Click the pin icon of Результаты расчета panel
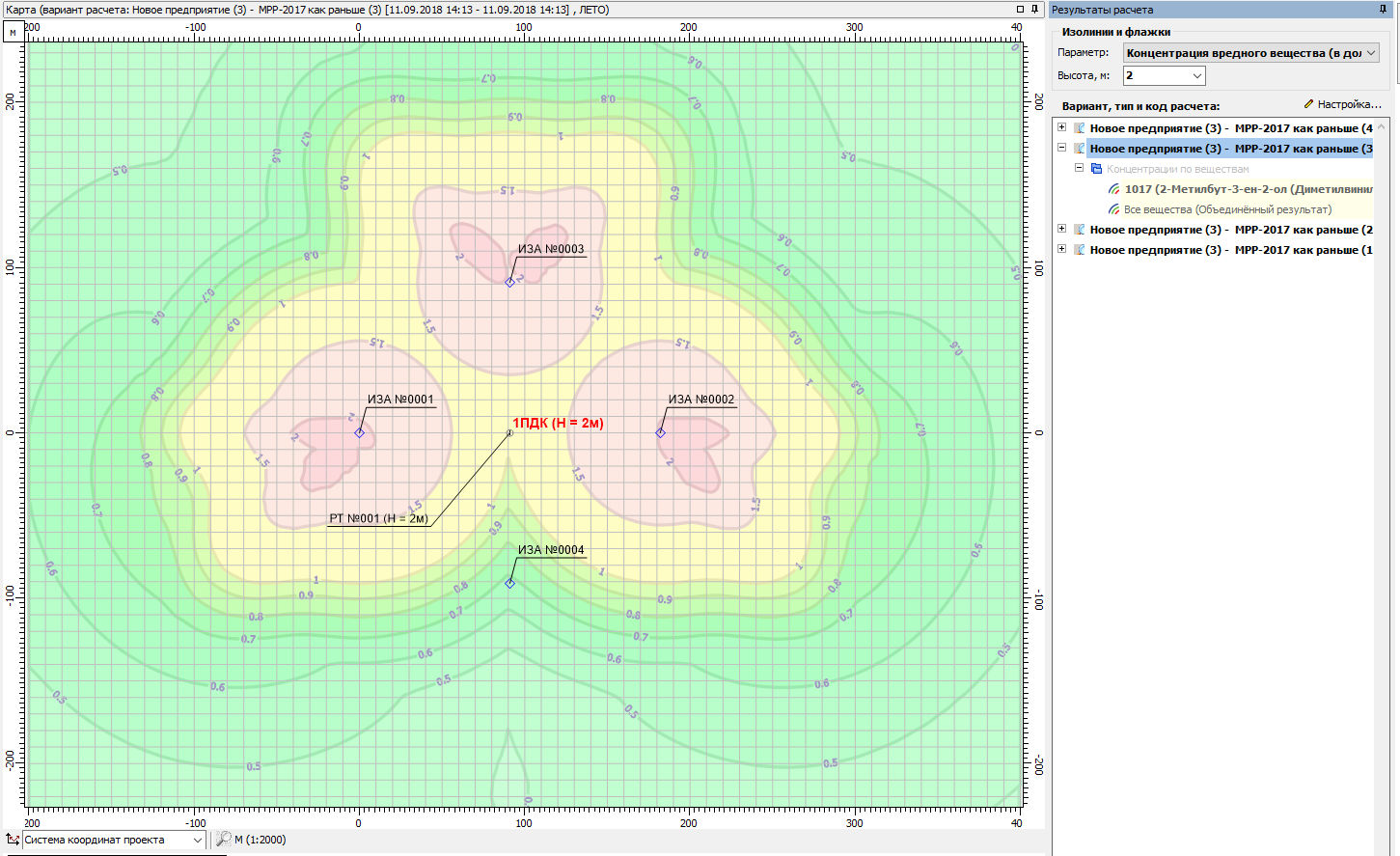The width and height of the screenshot is (1400, 856). tap(1383, 9)
